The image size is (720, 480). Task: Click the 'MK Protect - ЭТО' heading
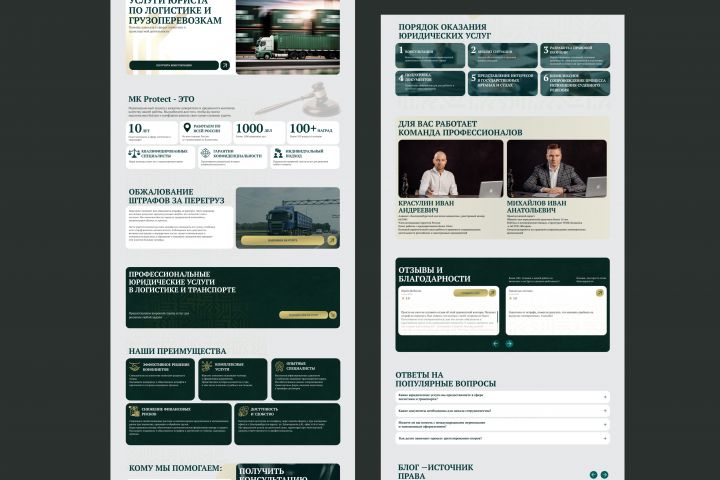pos(161,99)
